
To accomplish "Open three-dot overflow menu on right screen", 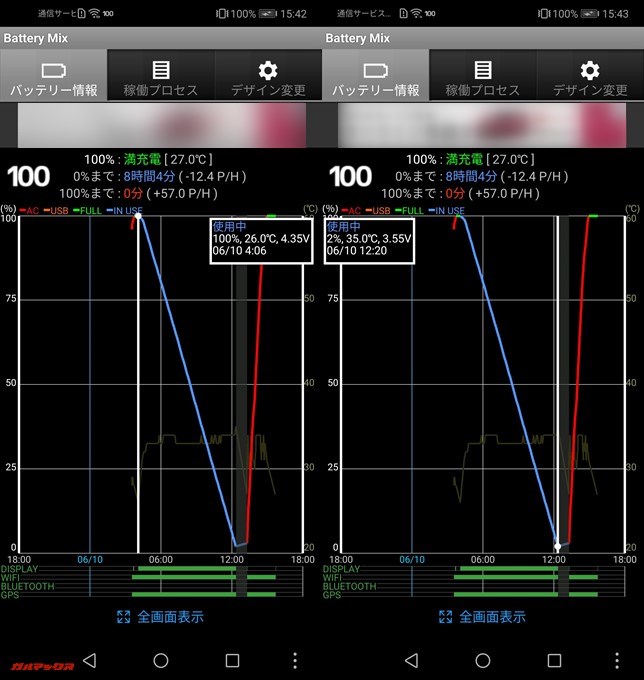I will point(617,660).
